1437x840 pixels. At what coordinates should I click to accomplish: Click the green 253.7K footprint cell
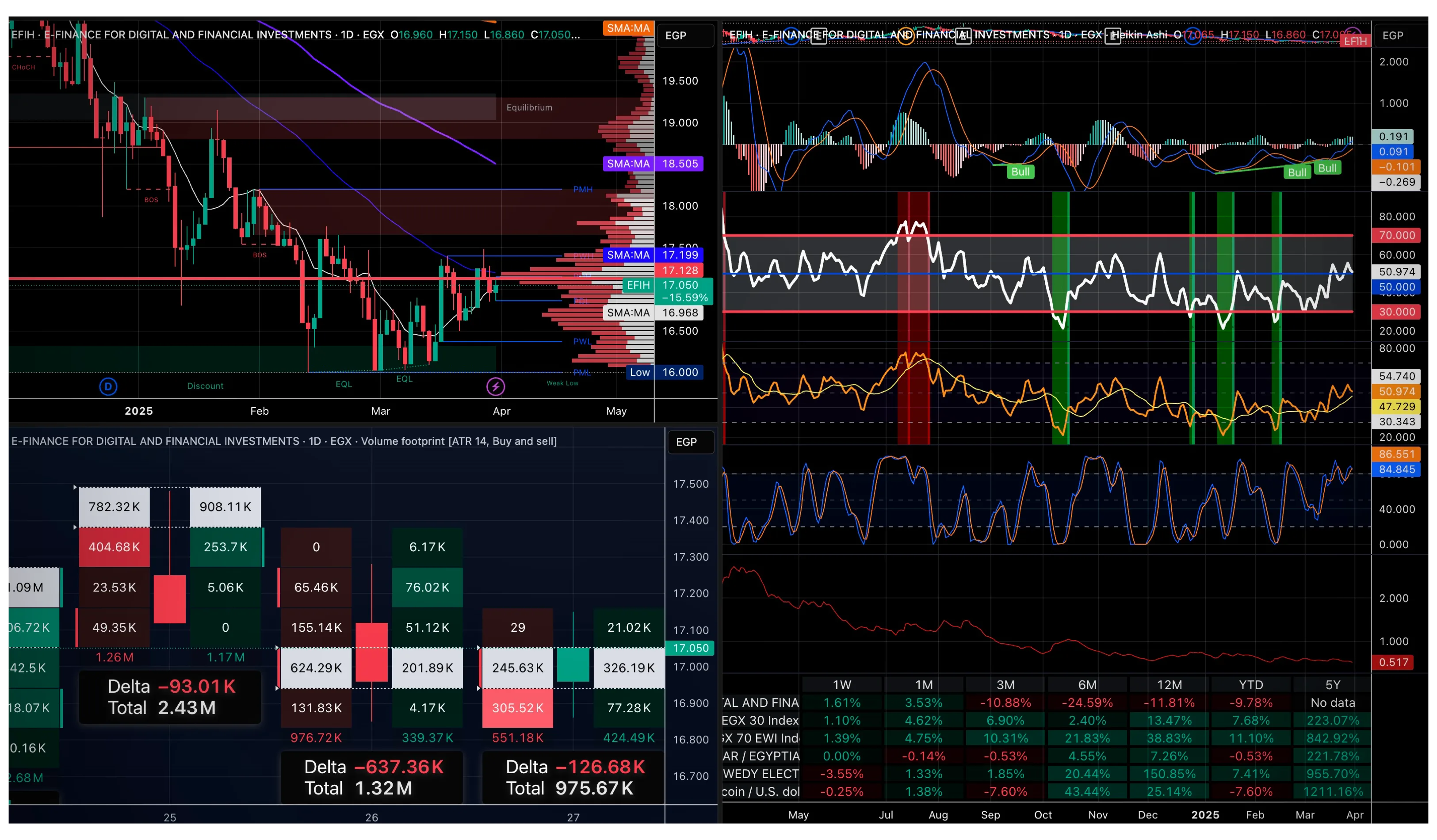pyautogui.click(x=225, y=547)
